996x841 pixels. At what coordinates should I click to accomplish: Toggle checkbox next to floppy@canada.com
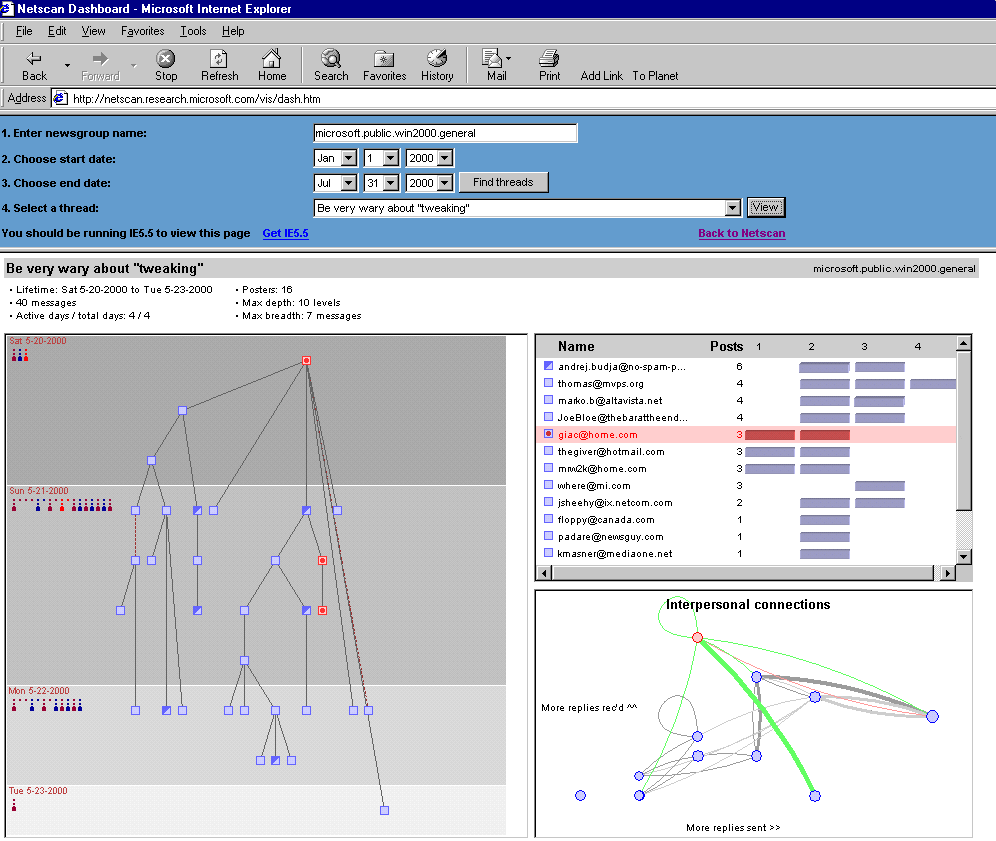548,520
